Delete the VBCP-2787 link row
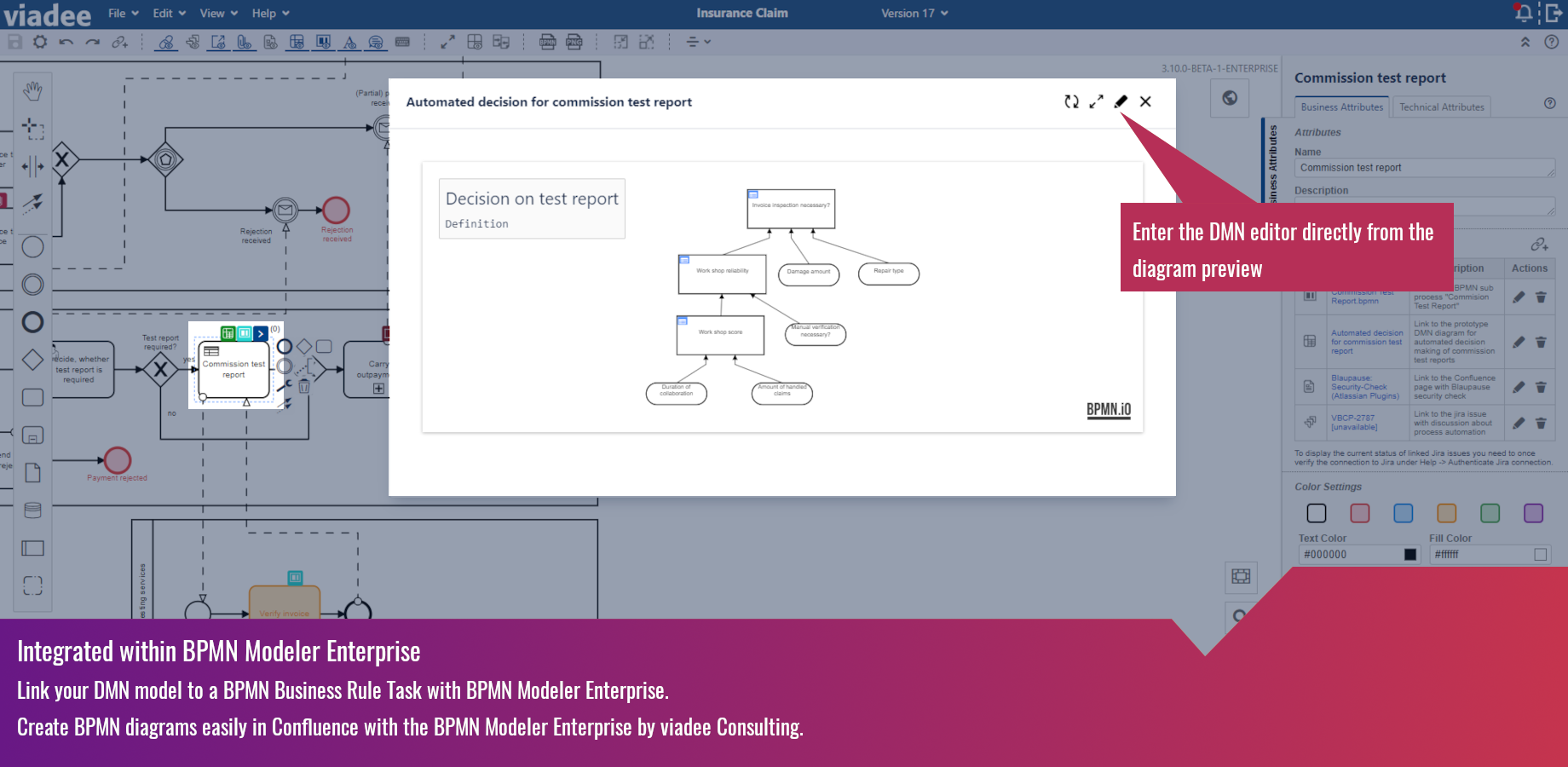1568x767 pixels. (x=1541, y=423)
